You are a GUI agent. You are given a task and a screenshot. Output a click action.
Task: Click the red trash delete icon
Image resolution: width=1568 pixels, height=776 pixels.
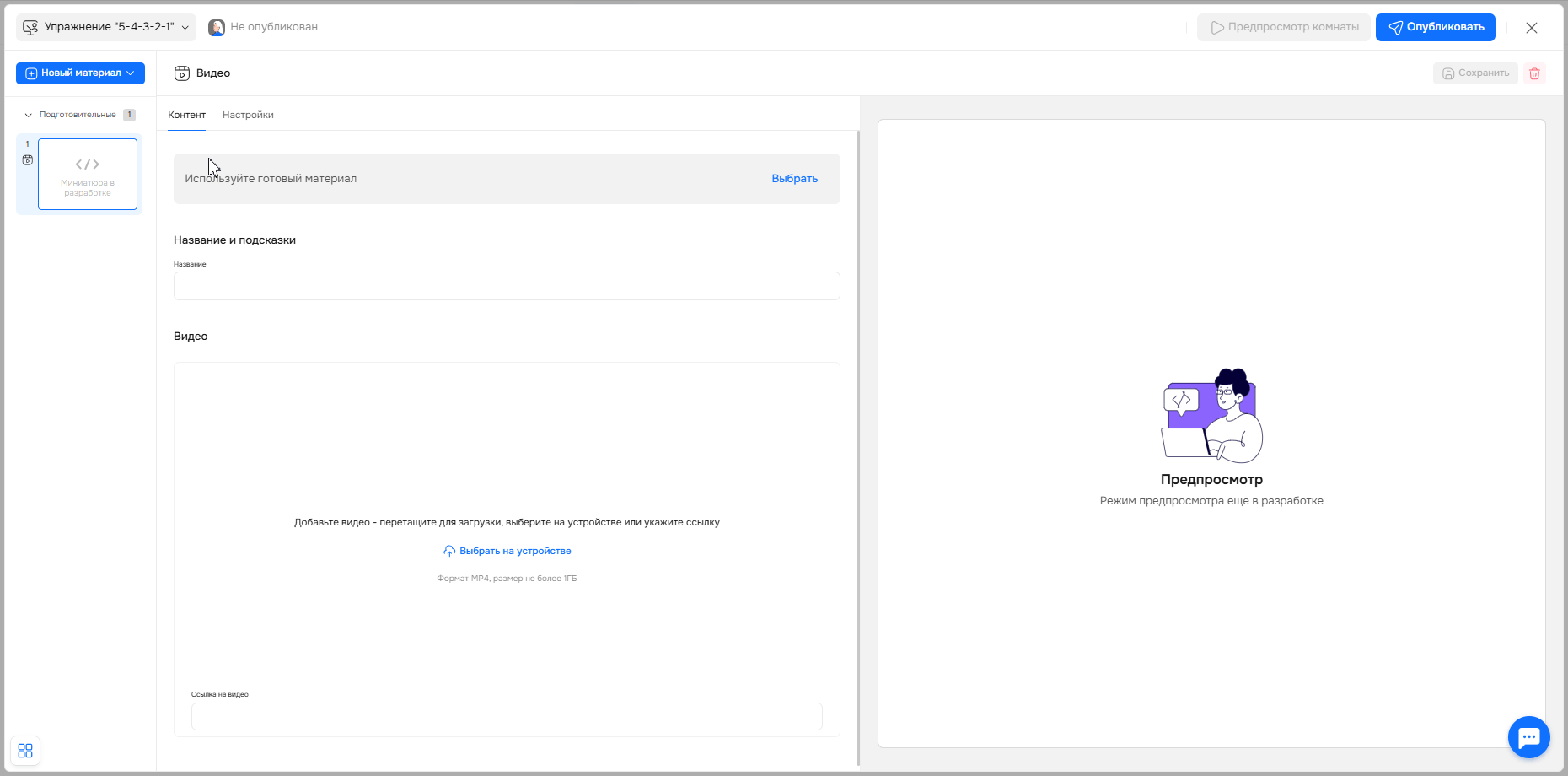point(1534,73)
